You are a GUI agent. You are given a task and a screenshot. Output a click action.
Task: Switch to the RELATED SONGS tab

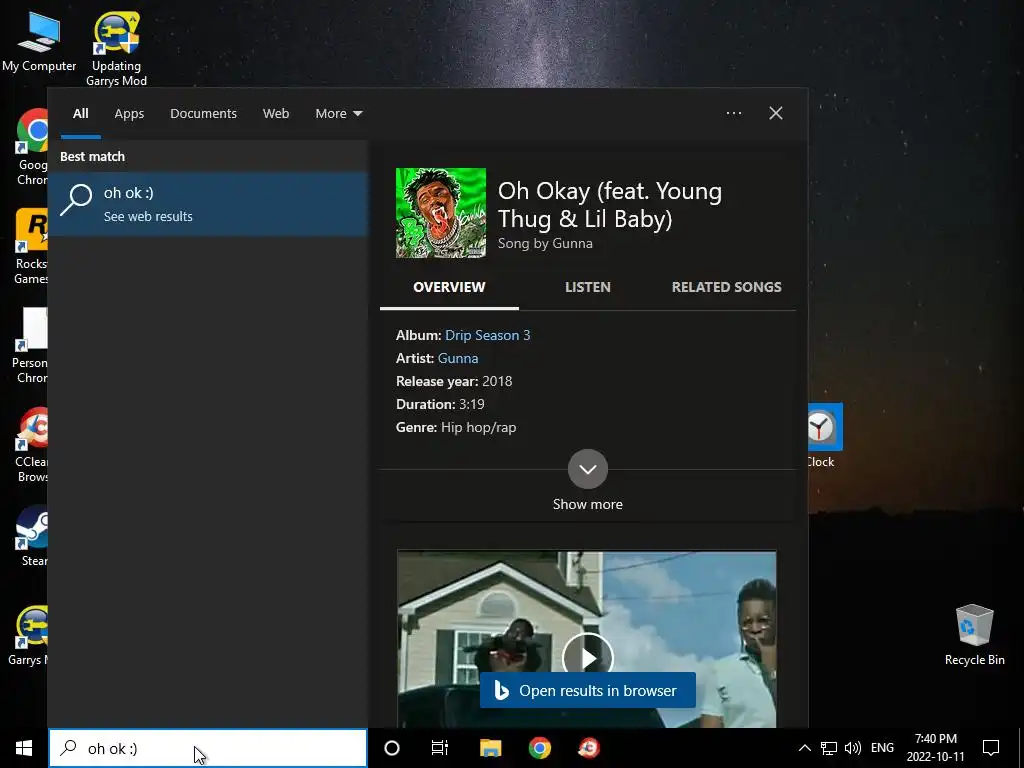727,287
